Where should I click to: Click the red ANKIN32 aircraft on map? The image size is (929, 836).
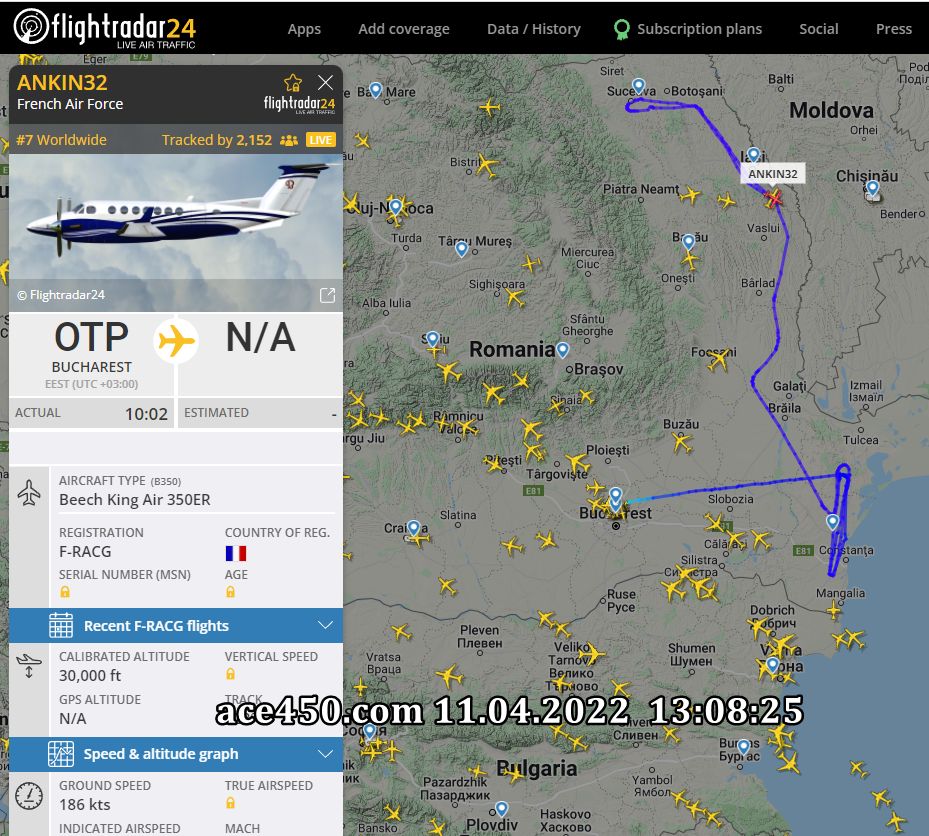click(x=773, y=198)
